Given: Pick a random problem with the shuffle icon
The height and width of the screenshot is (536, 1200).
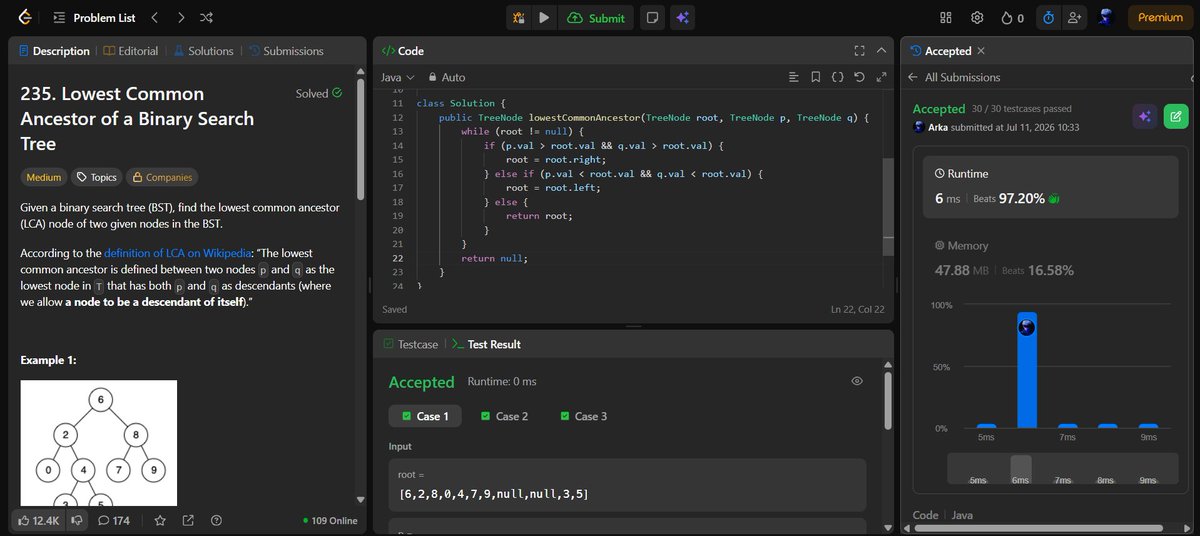Looking at the screenshot, I should 206,18.
